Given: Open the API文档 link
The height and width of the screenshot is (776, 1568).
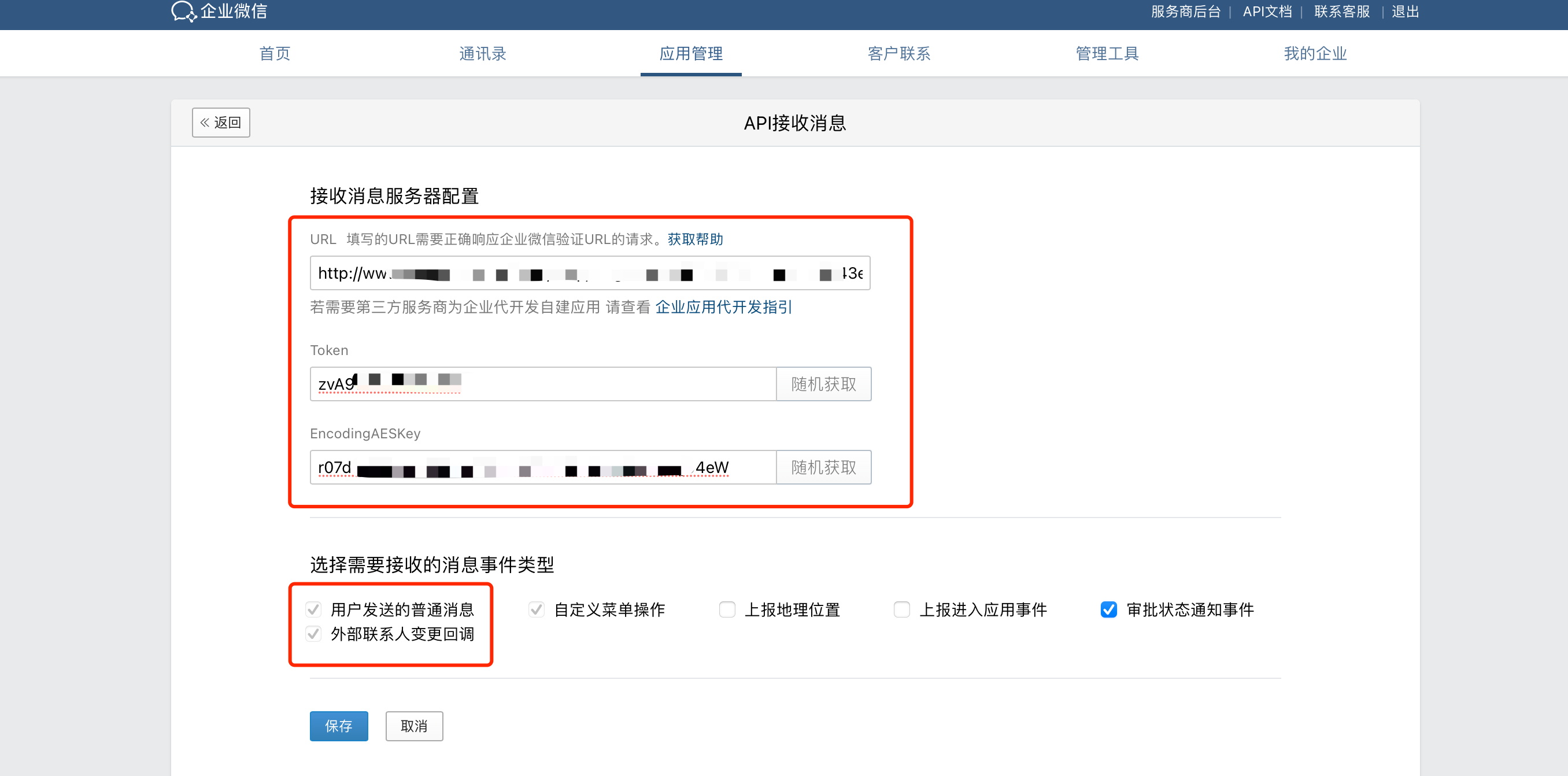Looking at the screenshot, I should pos(1267,12).
